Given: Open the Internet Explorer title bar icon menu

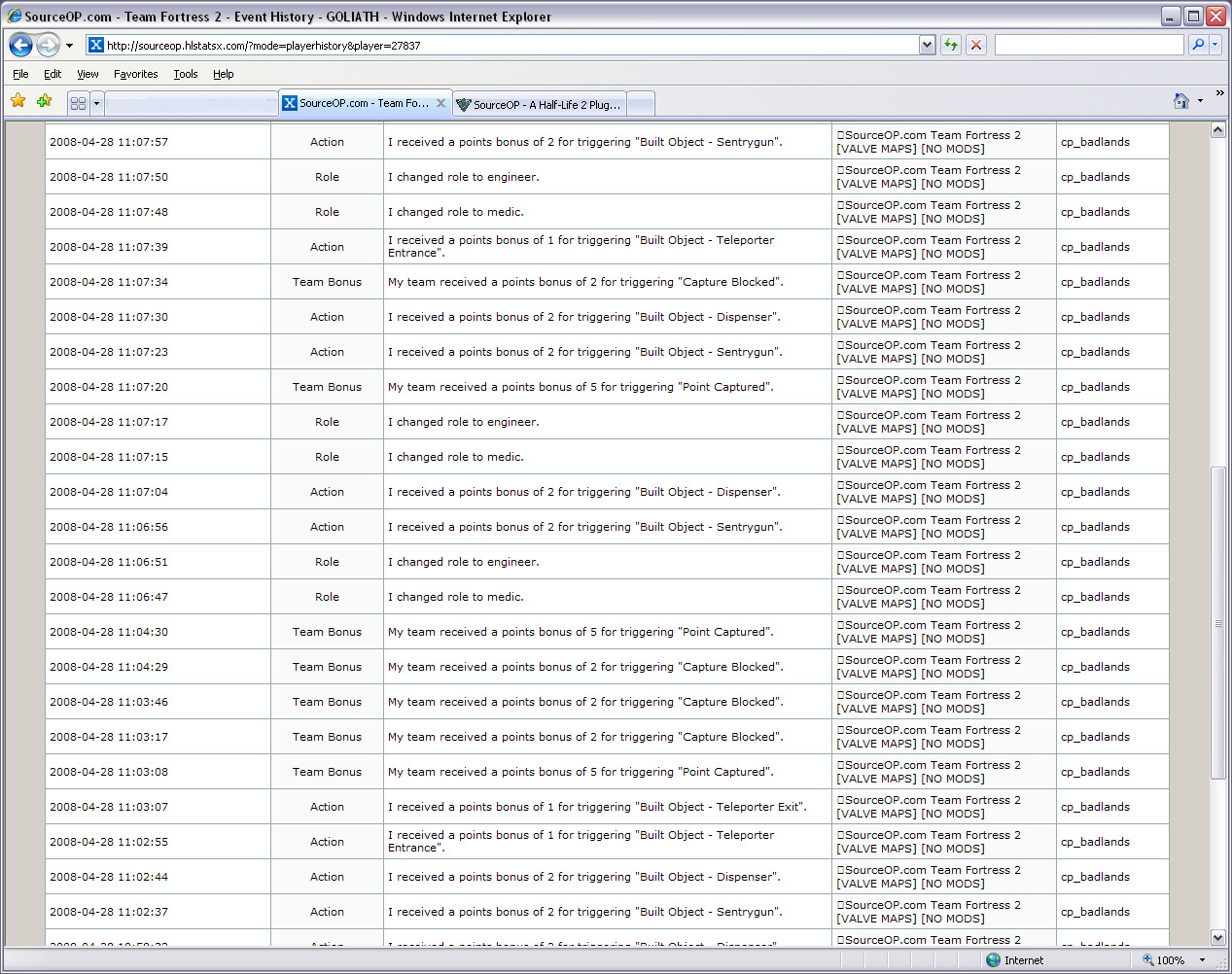Looking at the screenshot, I should (x=15, y=16).
